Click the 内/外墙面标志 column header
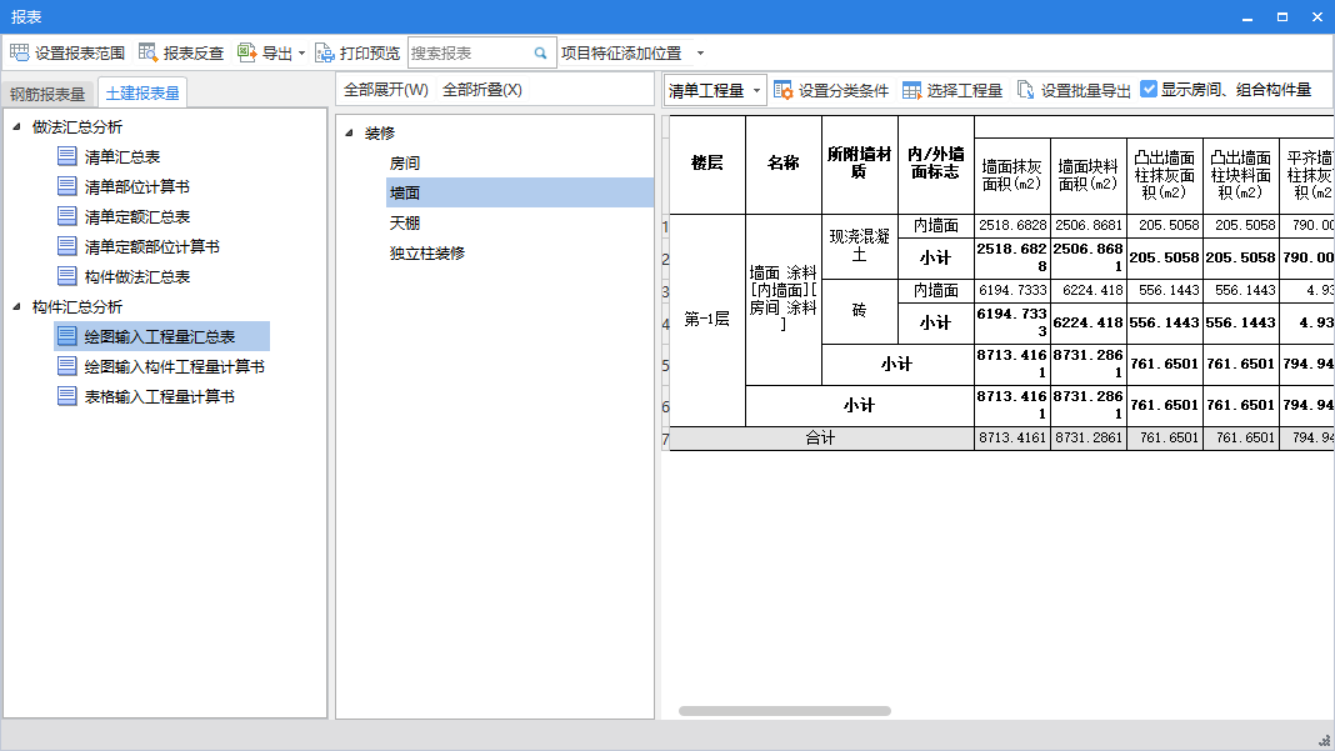The height and width of the screenshot is (751, 1335). tap(936, 165)
